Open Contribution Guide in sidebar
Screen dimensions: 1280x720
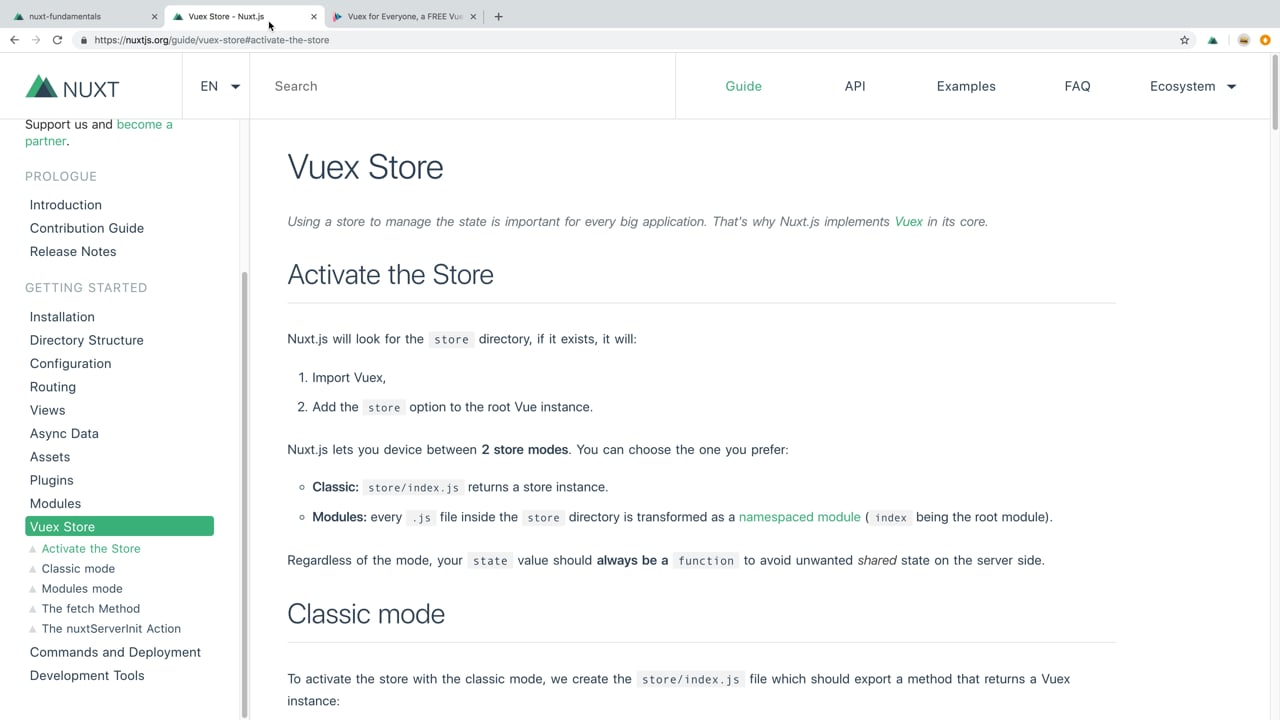coord(87,228)
